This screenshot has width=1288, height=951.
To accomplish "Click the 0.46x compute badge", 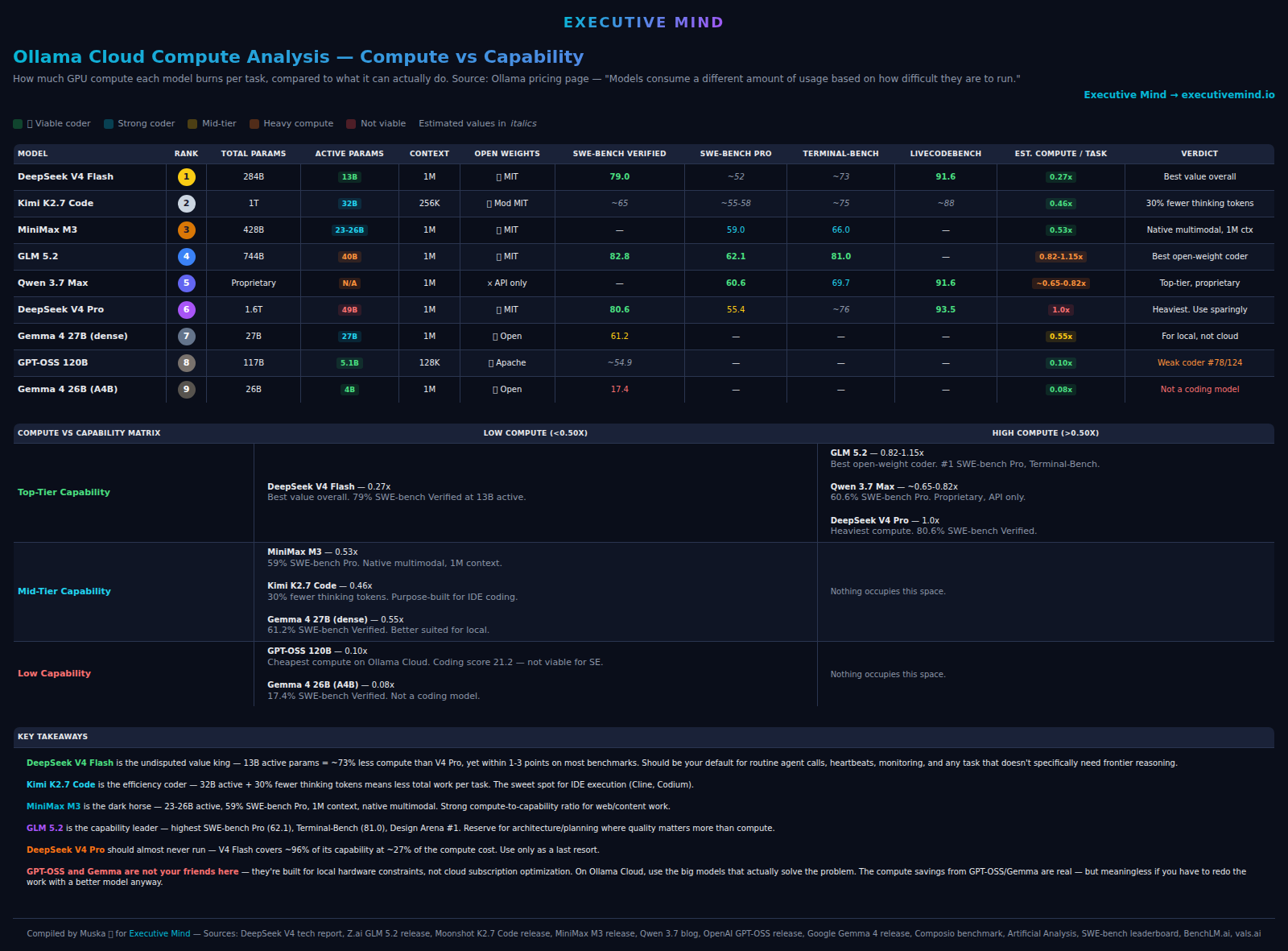I will point(1061,204).
